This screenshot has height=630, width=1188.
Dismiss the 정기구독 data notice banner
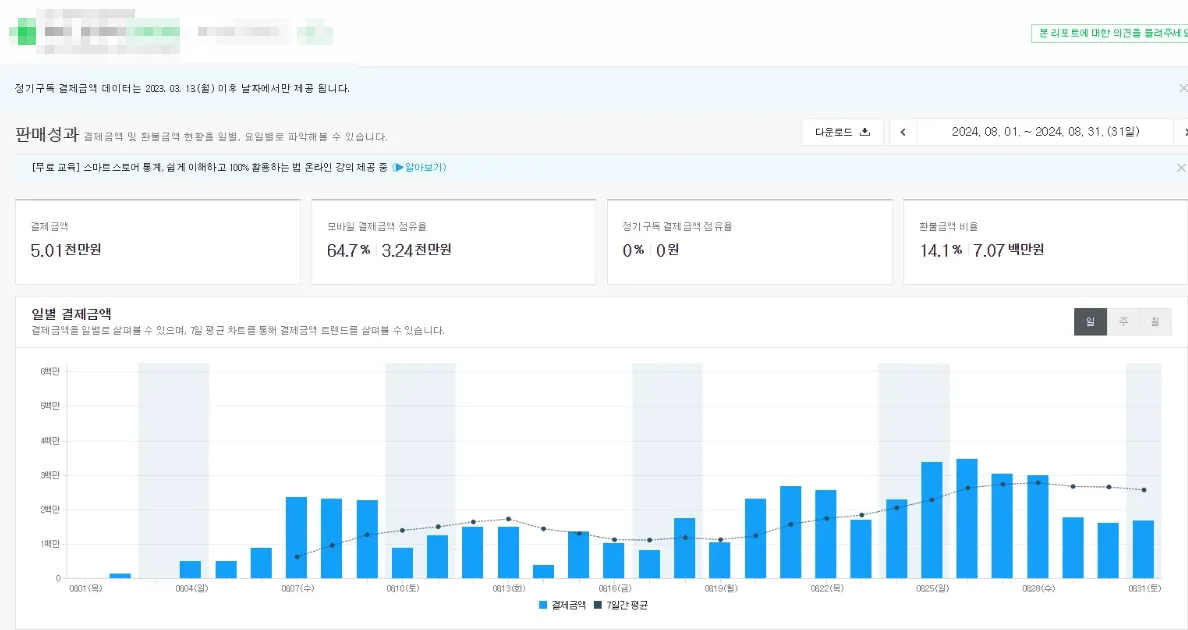click(x=1182, y=88)
